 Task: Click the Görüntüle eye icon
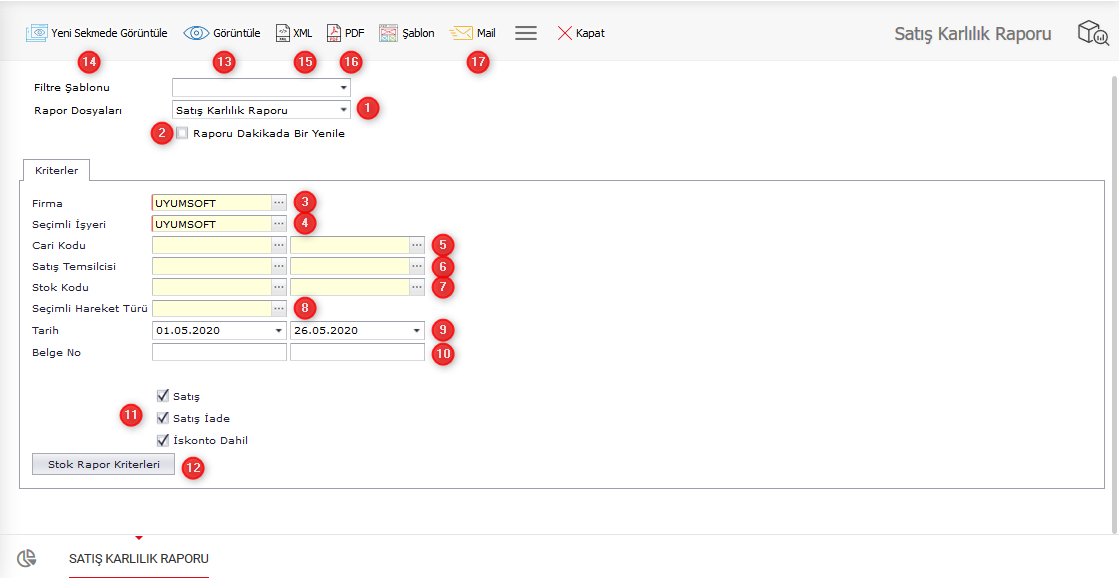[196, 33]
